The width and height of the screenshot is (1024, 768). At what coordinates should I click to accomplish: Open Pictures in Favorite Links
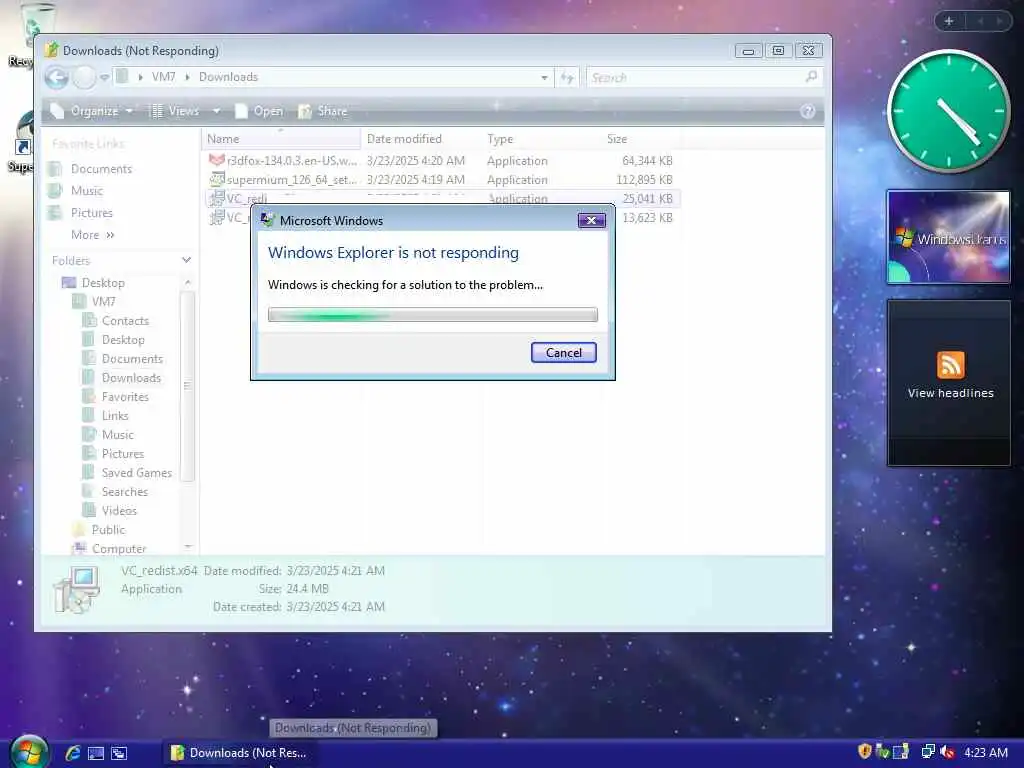tap(81, 213)
